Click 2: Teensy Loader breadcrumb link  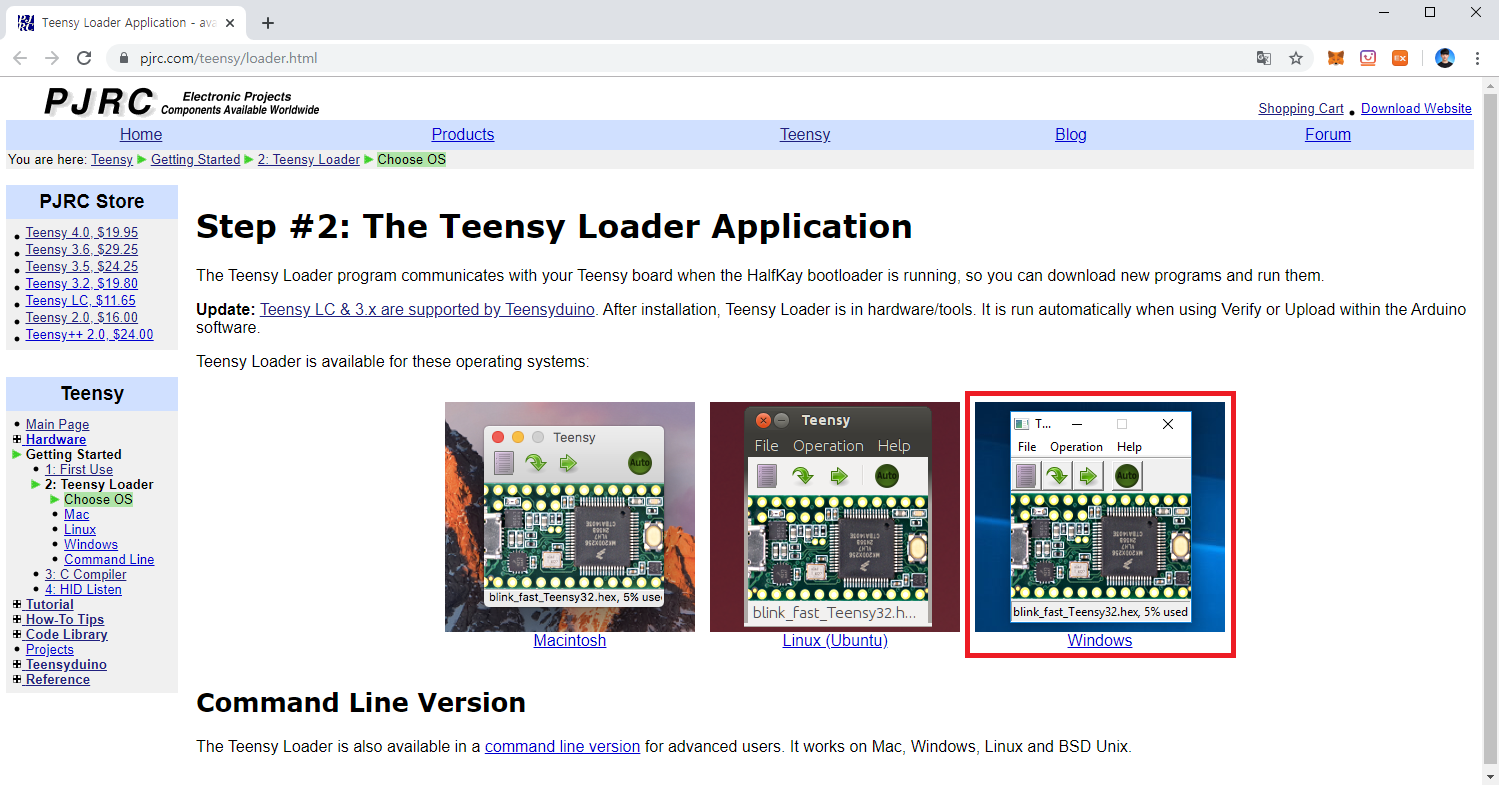click(309, 159)
